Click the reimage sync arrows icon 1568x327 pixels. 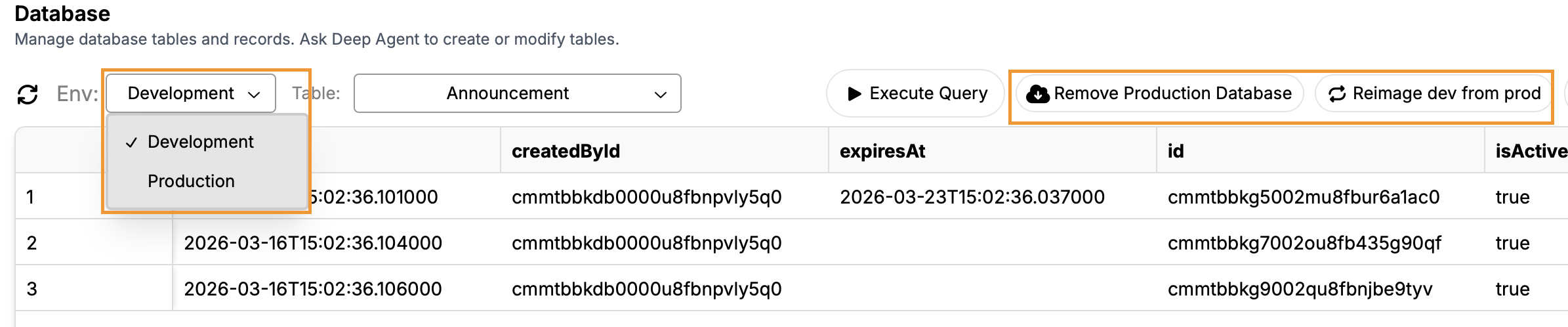1337,94
